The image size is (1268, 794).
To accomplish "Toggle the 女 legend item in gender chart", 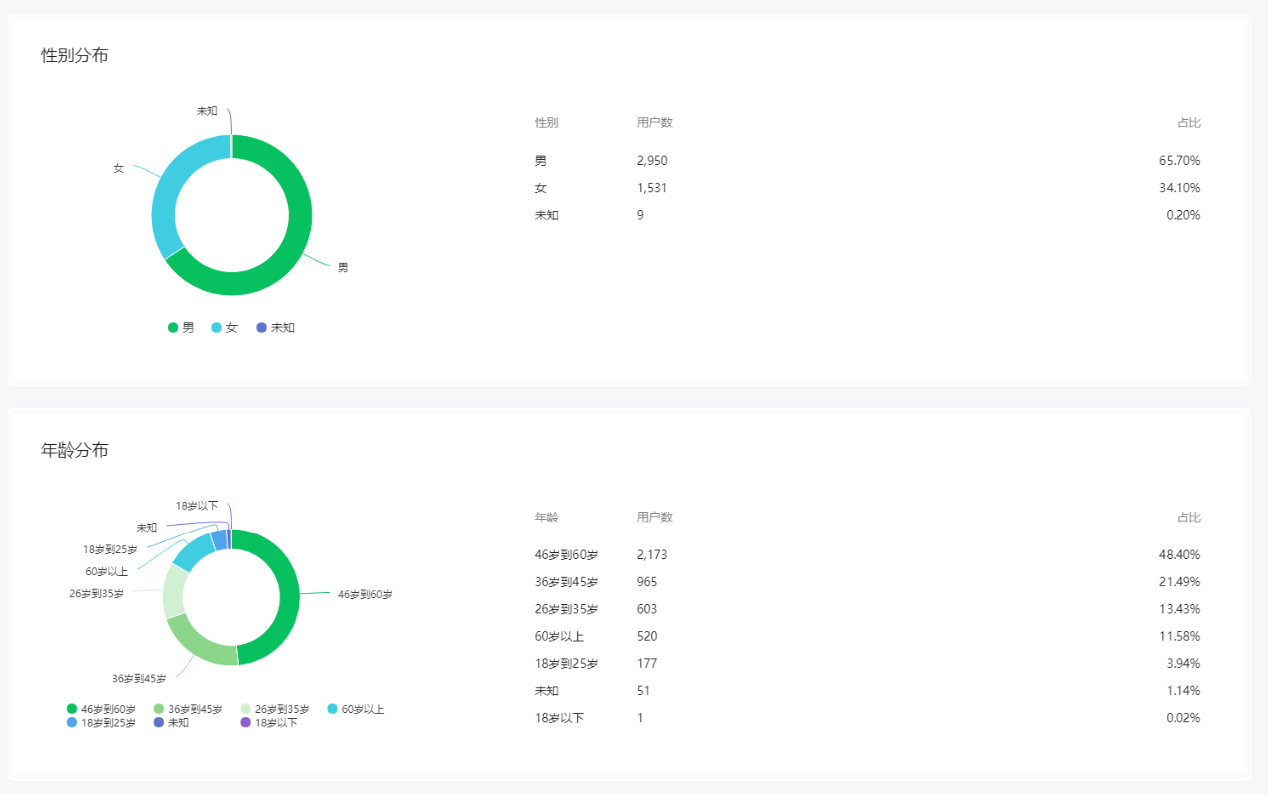I will tap(225, 327).
